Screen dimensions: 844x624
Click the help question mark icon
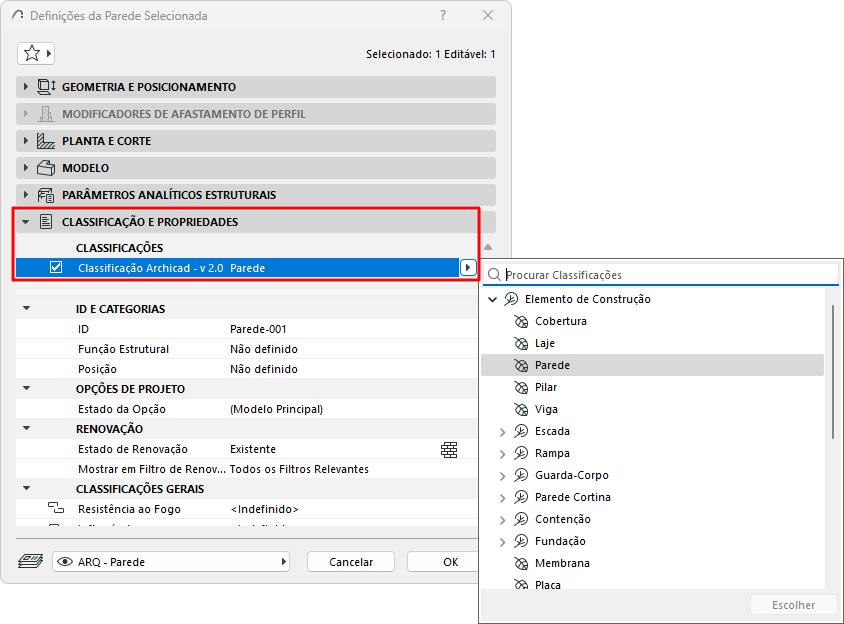coord(443,15)
